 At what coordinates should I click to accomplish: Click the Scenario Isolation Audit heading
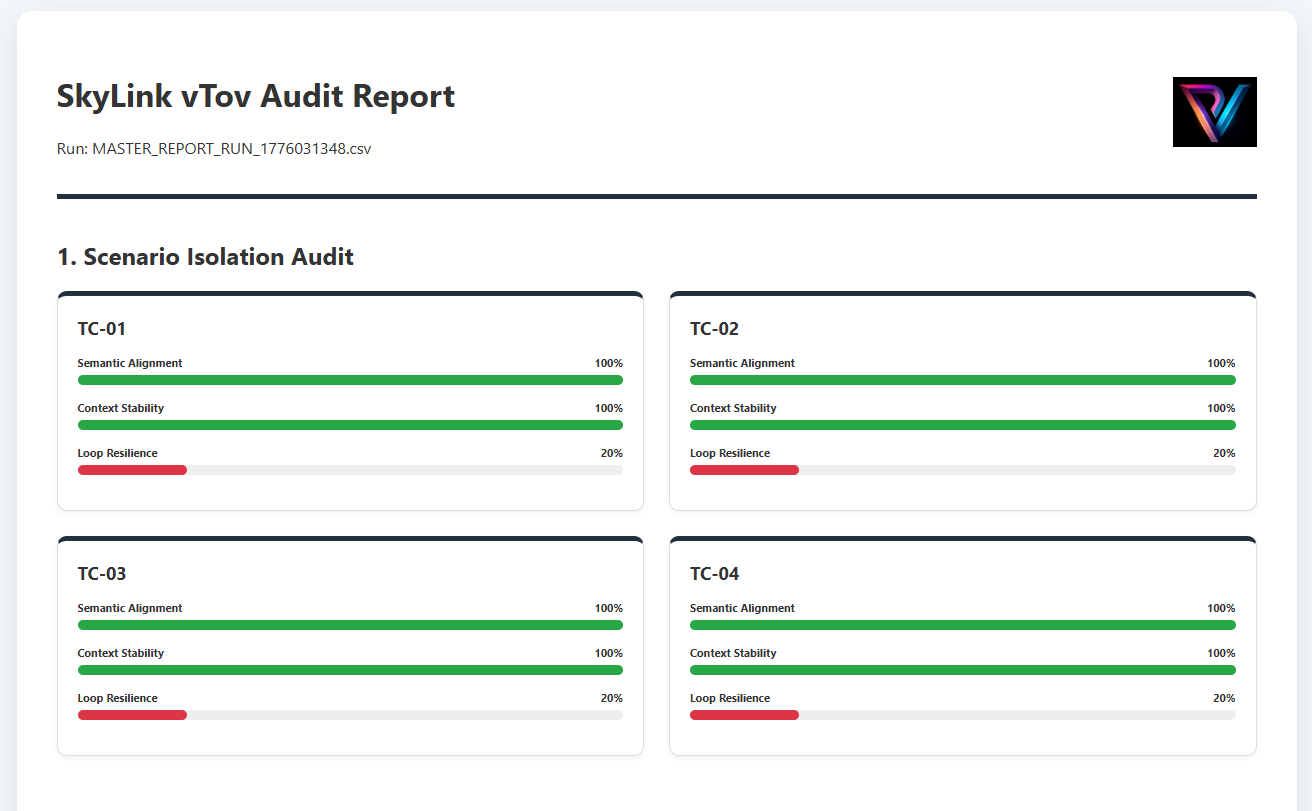[206, 257]
